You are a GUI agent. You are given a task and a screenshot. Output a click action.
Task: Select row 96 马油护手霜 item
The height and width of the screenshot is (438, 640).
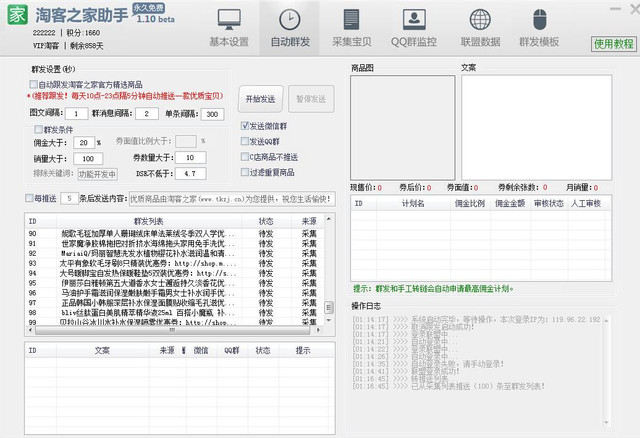coord(174,293)
